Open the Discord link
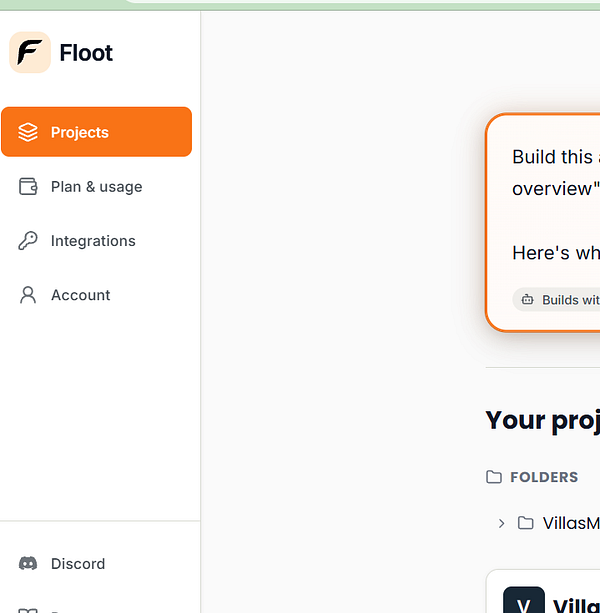Screen dimensions: 600x613 tap(97, 564)
